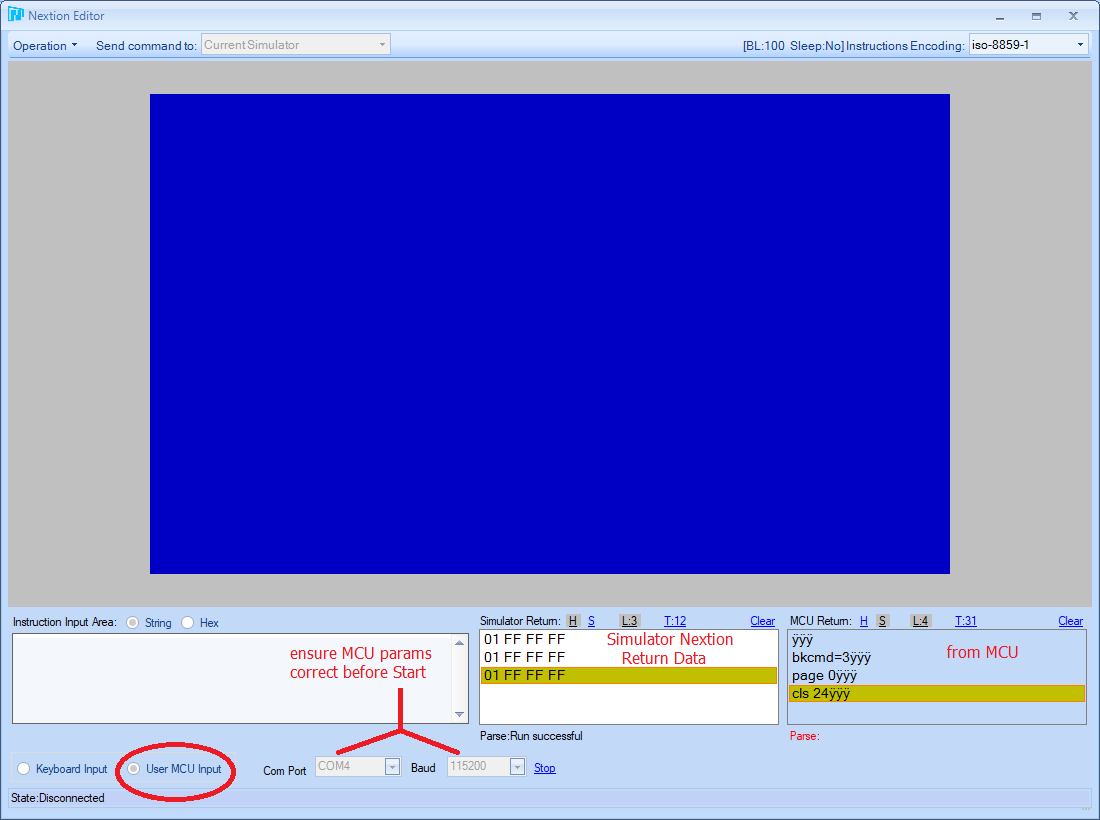Click scroll-up arrow in Instruction Input Area

tap(460, 643)
